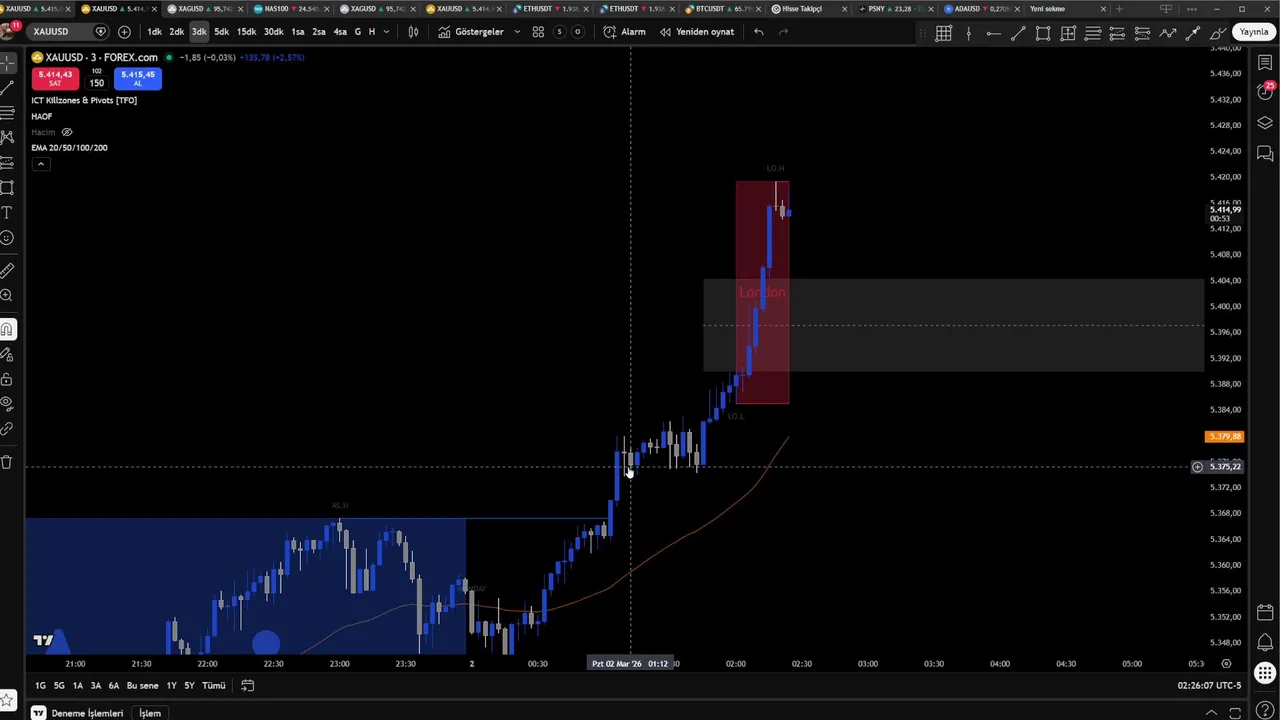Set range to 1G
Image resolution: width=1280 pixels, height=720 pixels.
pos(40,686)
